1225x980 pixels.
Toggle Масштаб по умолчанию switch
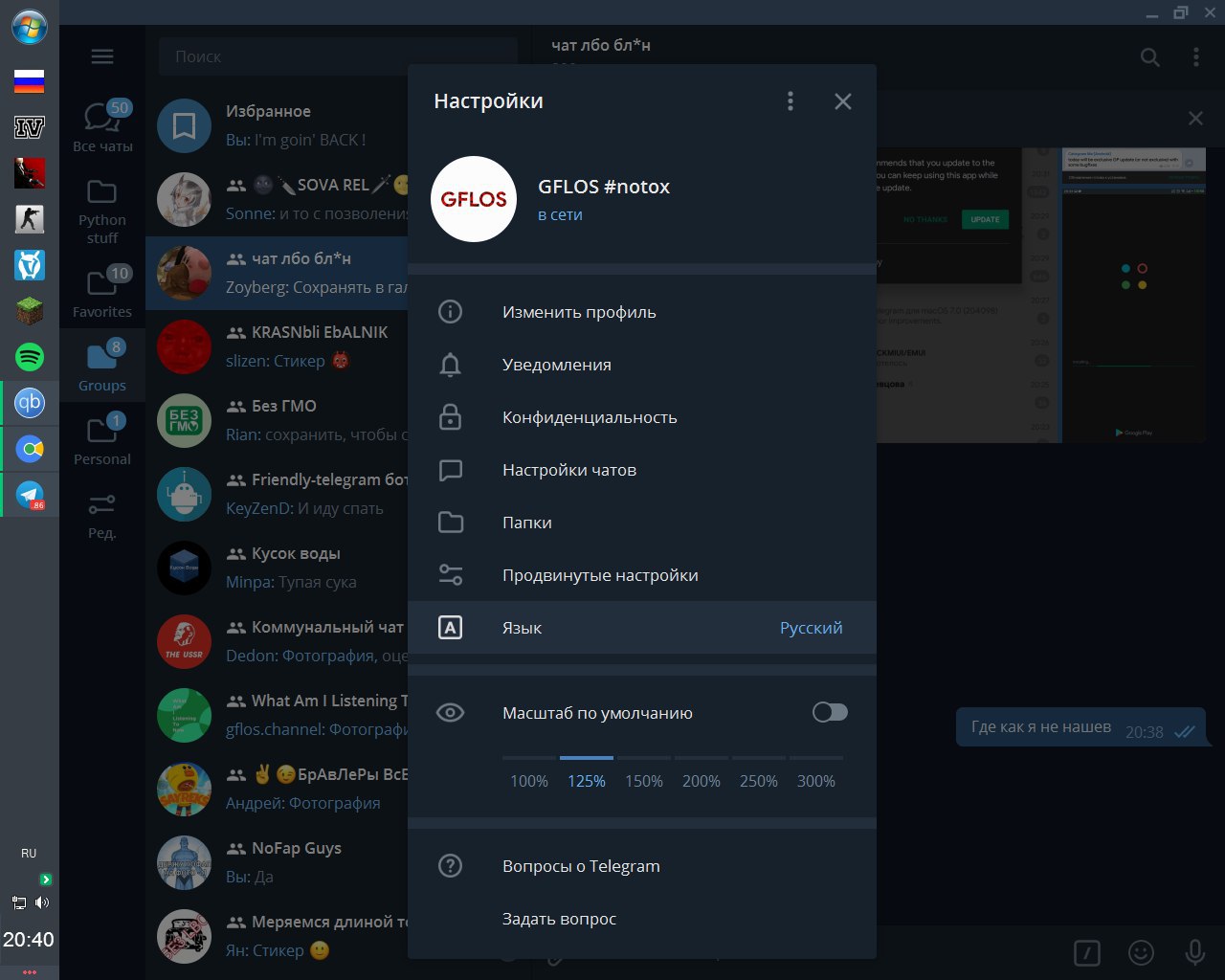tap(830, 712)
